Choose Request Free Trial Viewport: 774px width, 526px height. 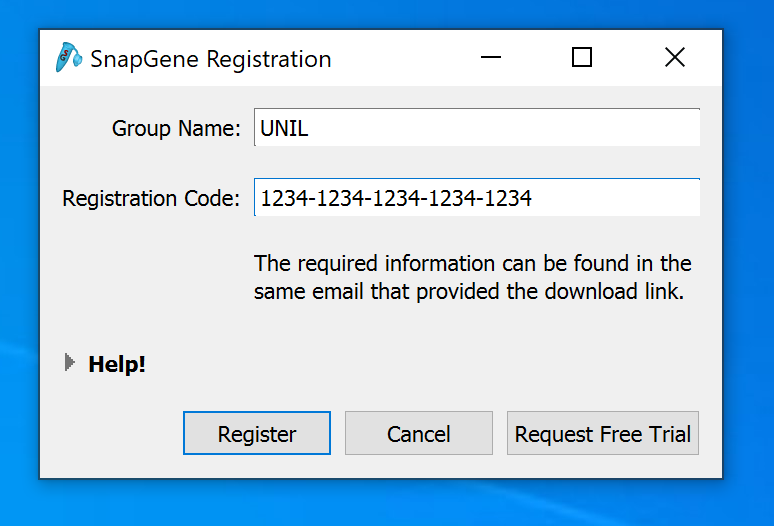602,434
